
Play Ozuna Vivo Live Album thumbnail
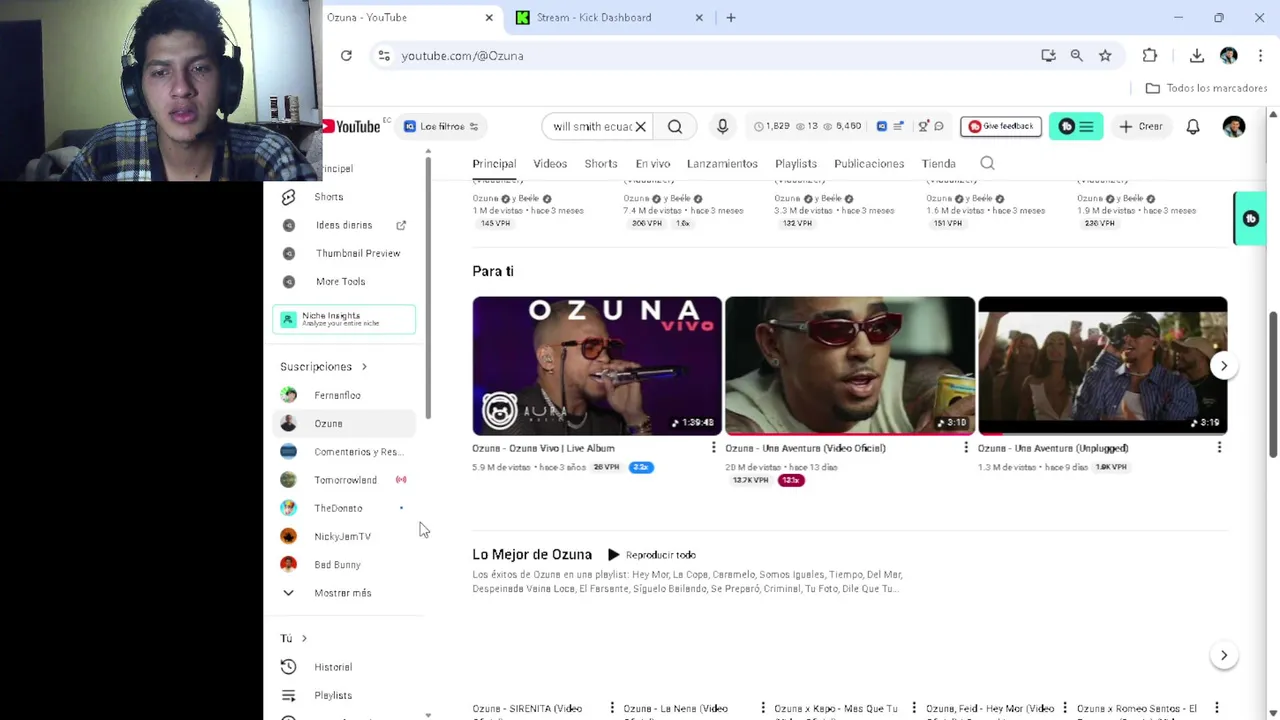click(597, 366)
